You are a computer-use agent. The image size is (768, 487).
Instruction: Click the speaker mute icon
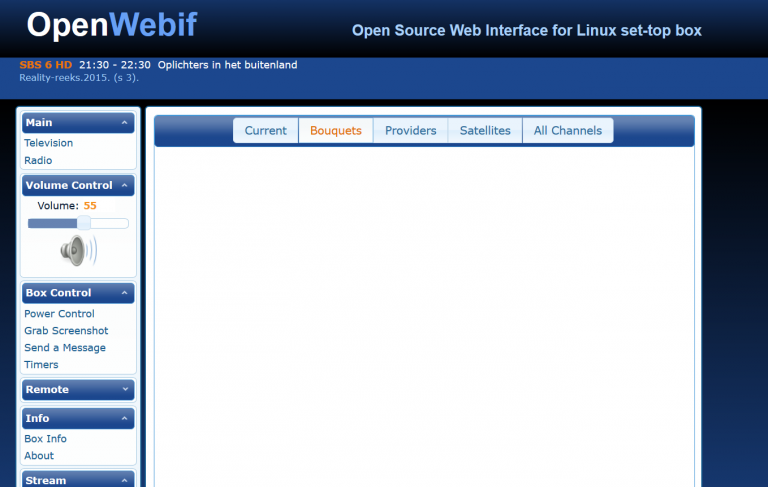point(78,251)
